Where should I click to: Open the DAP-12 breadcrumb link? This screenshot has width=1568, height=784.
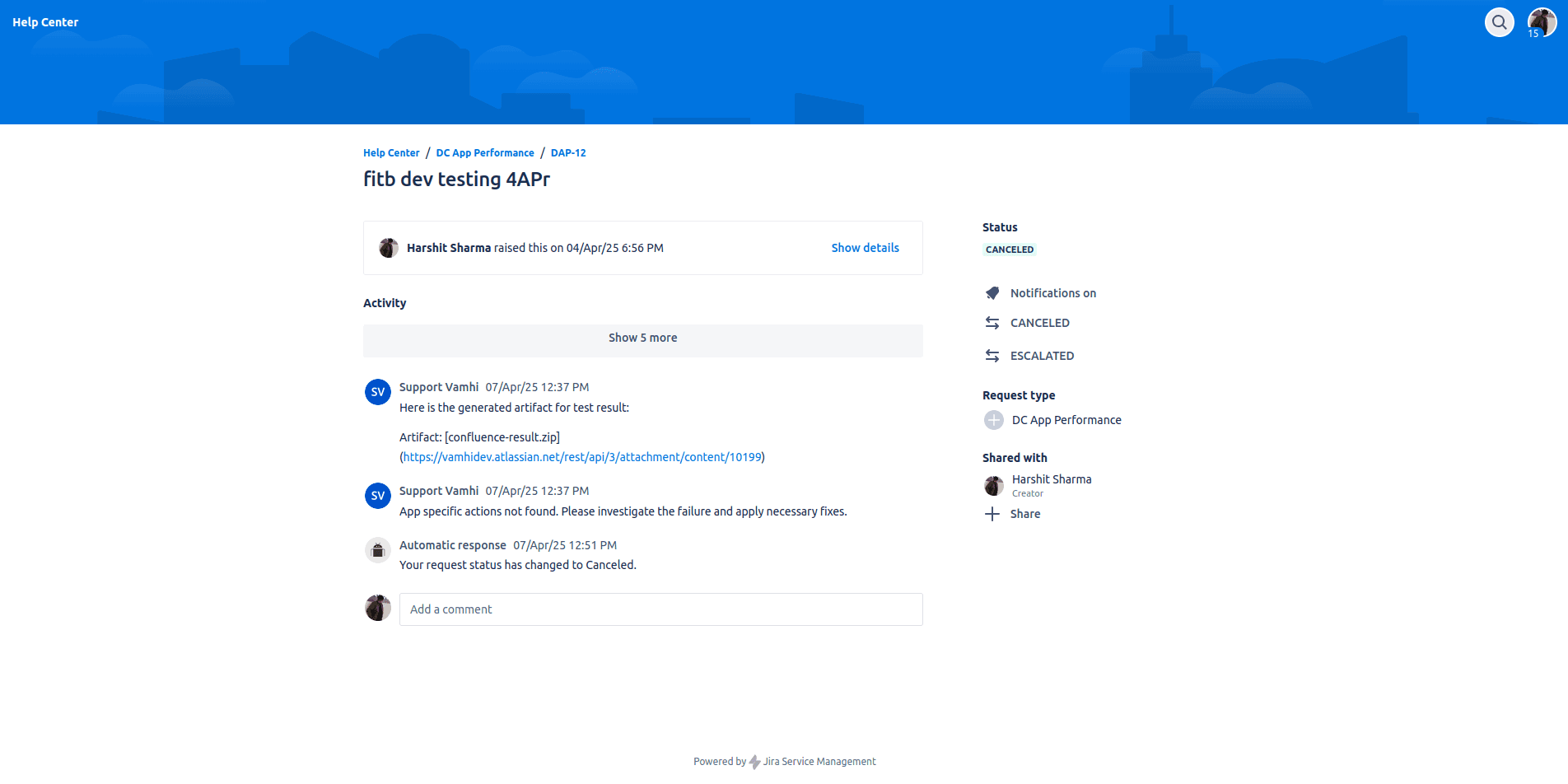pyautogui.click(x=568, y=153)
